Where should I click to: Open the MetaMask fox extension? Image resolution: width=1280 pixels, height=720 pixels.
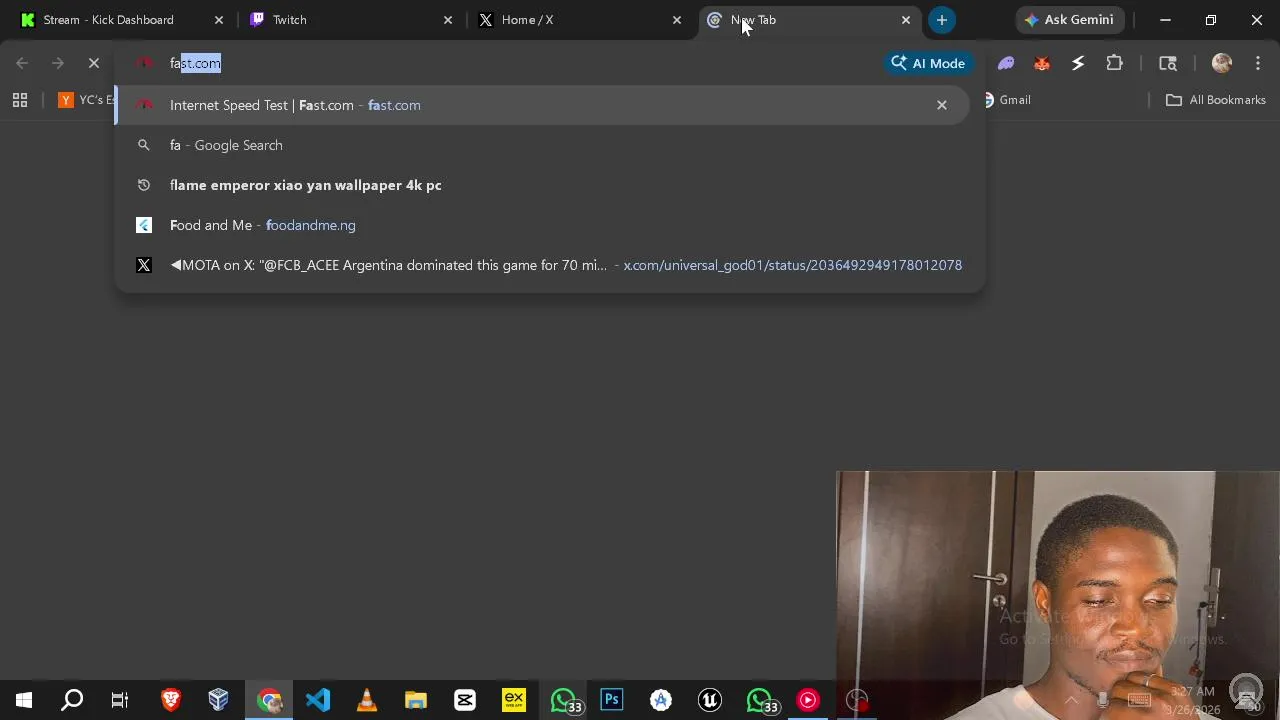click(x=1042, y=63)
